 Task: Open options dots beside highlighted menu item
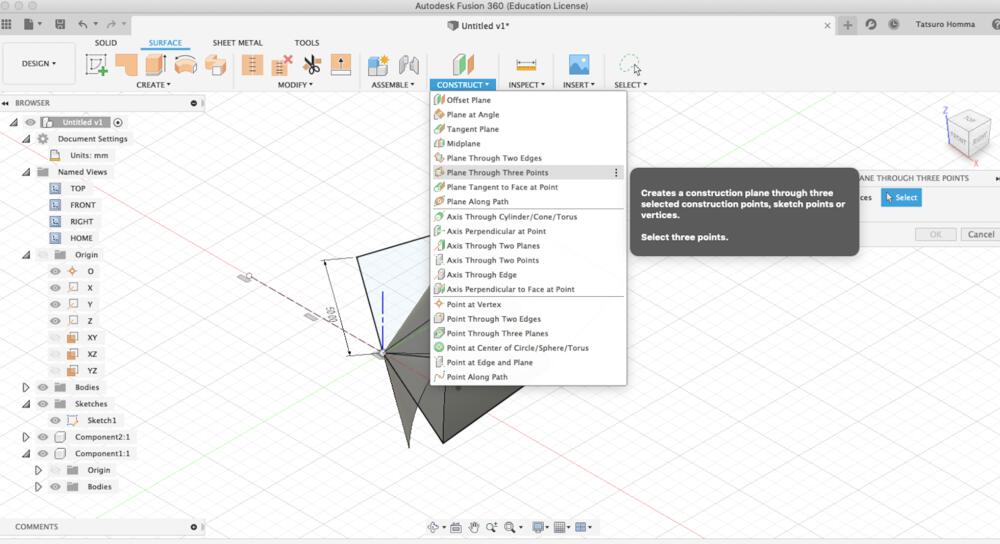coord(616,173)
